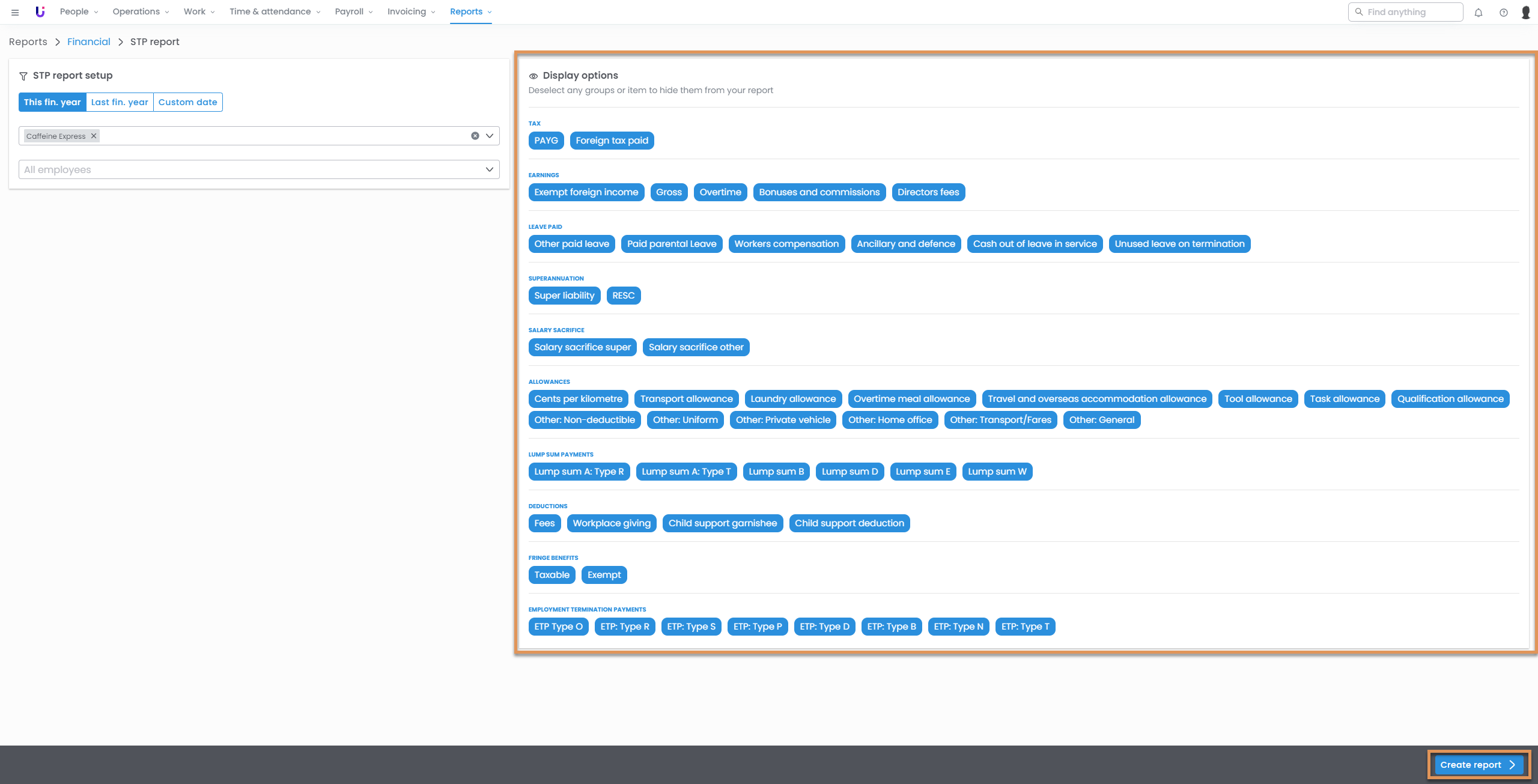Open the notifications bell

point(1479,13)
